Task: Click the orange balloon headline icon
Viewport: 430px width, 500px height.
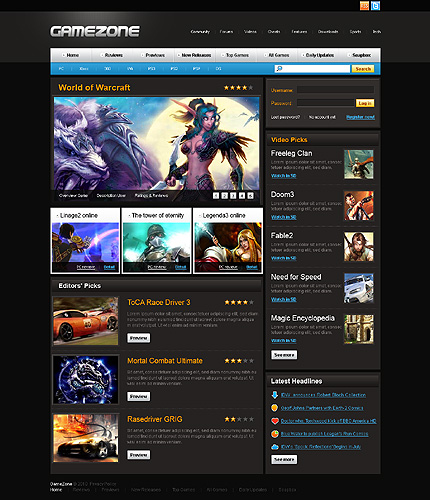Action: click(x=275, y=408)
